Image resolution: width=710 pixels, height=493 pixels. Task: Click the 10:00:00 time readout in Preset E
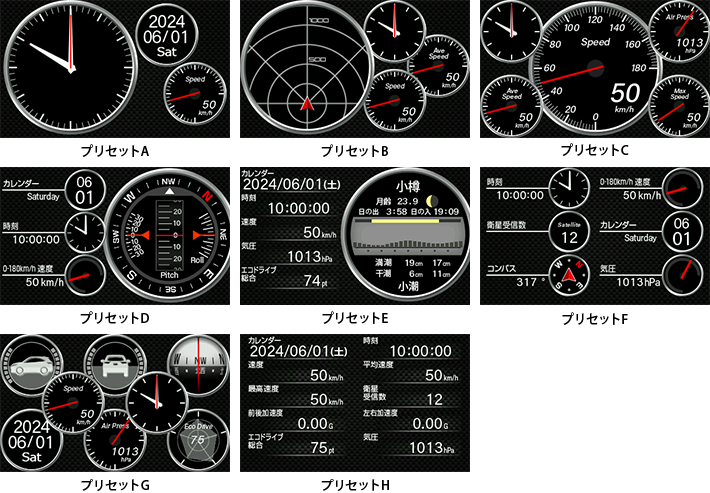pos(300,209)
